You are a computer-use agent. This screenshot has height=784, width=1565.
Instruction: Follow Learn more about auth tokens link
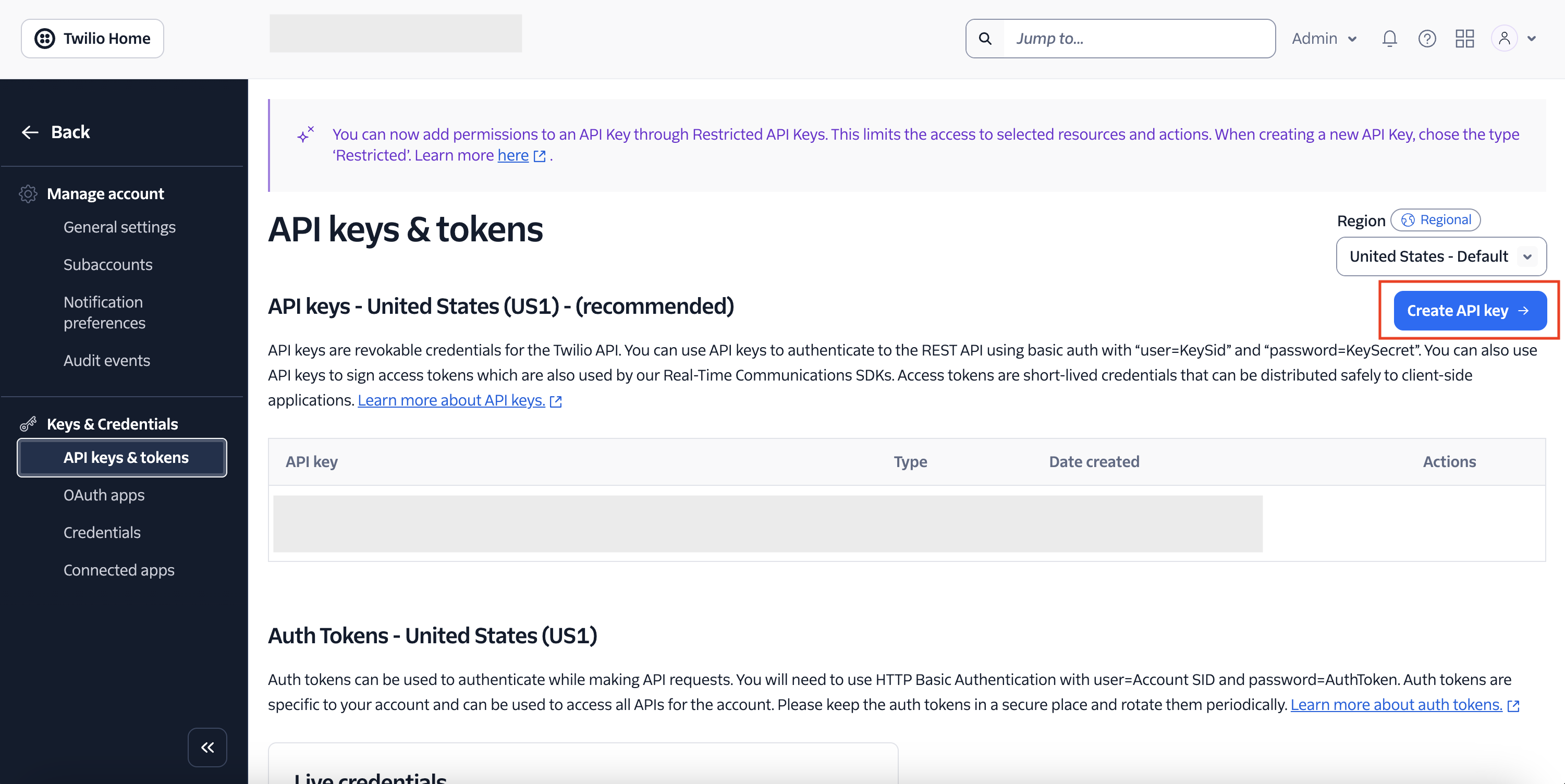(1396, 704)
